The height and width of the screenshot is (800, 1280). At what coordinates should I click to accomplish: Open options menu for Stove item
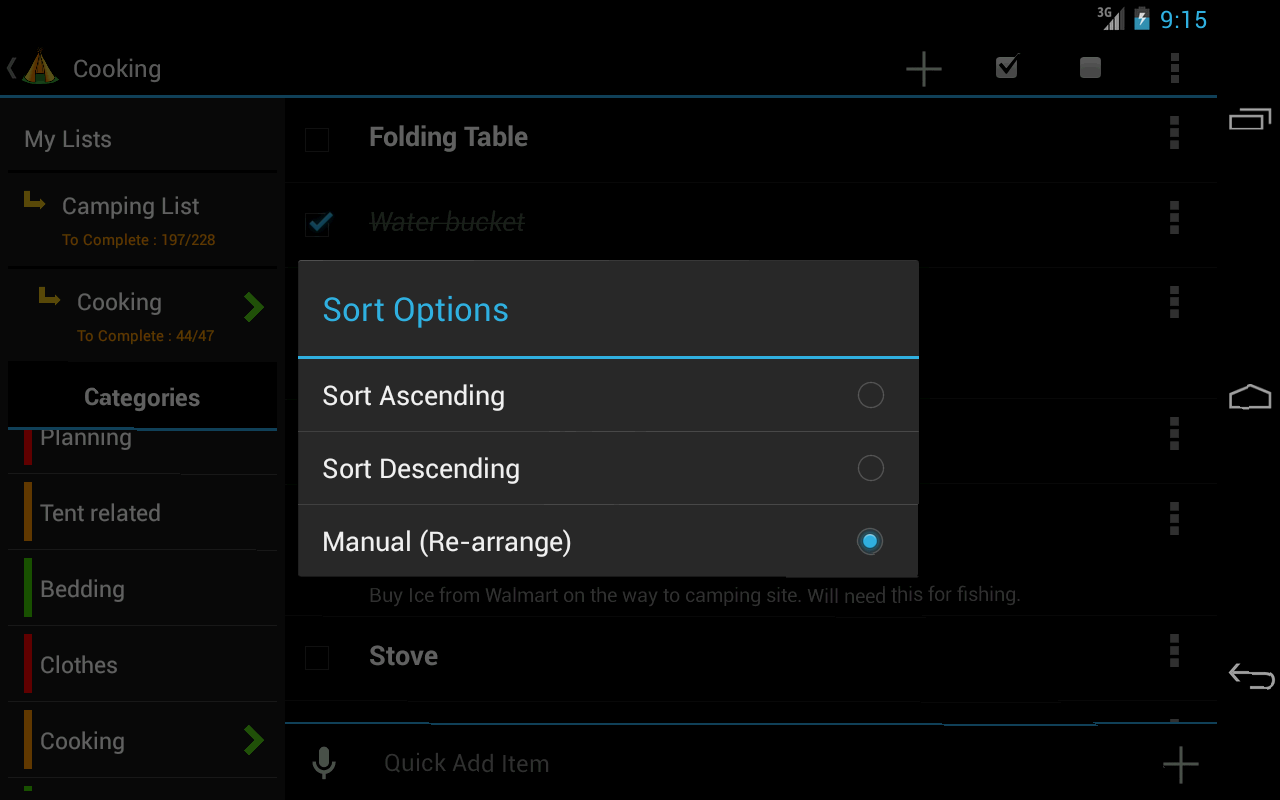pos(1174,651)
